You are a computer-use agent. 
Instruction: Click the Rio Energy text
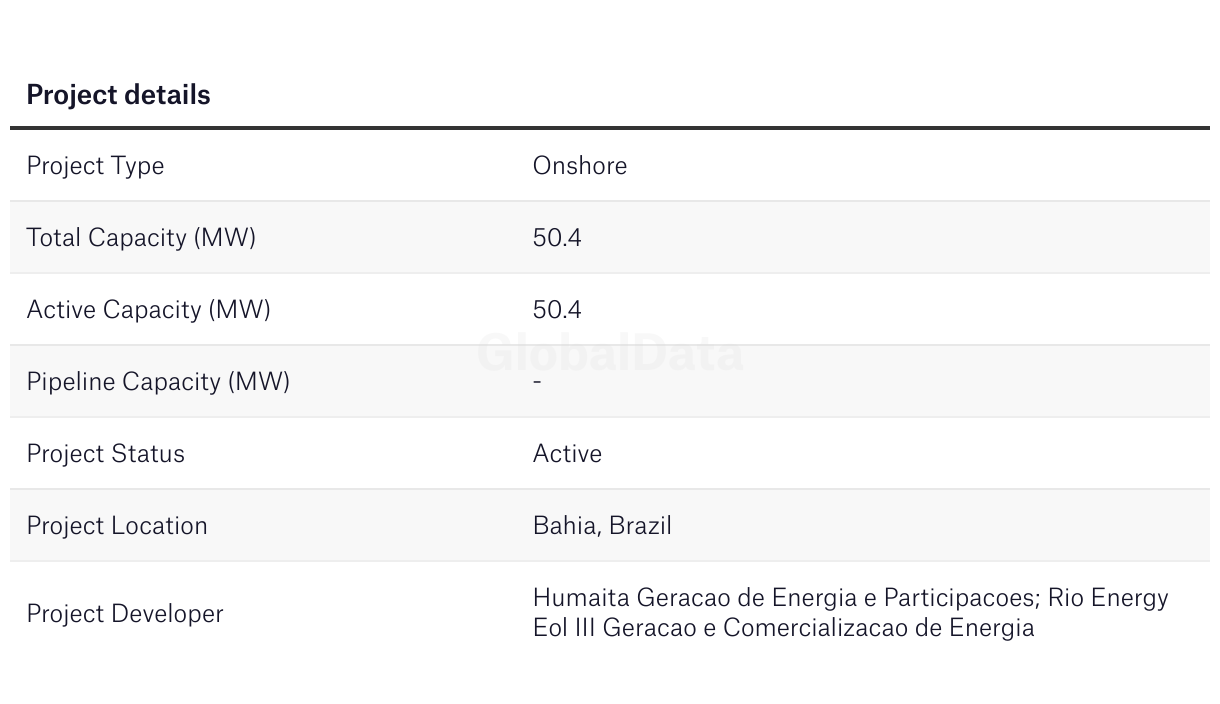pyautogui.click(x=1108, y=598)
